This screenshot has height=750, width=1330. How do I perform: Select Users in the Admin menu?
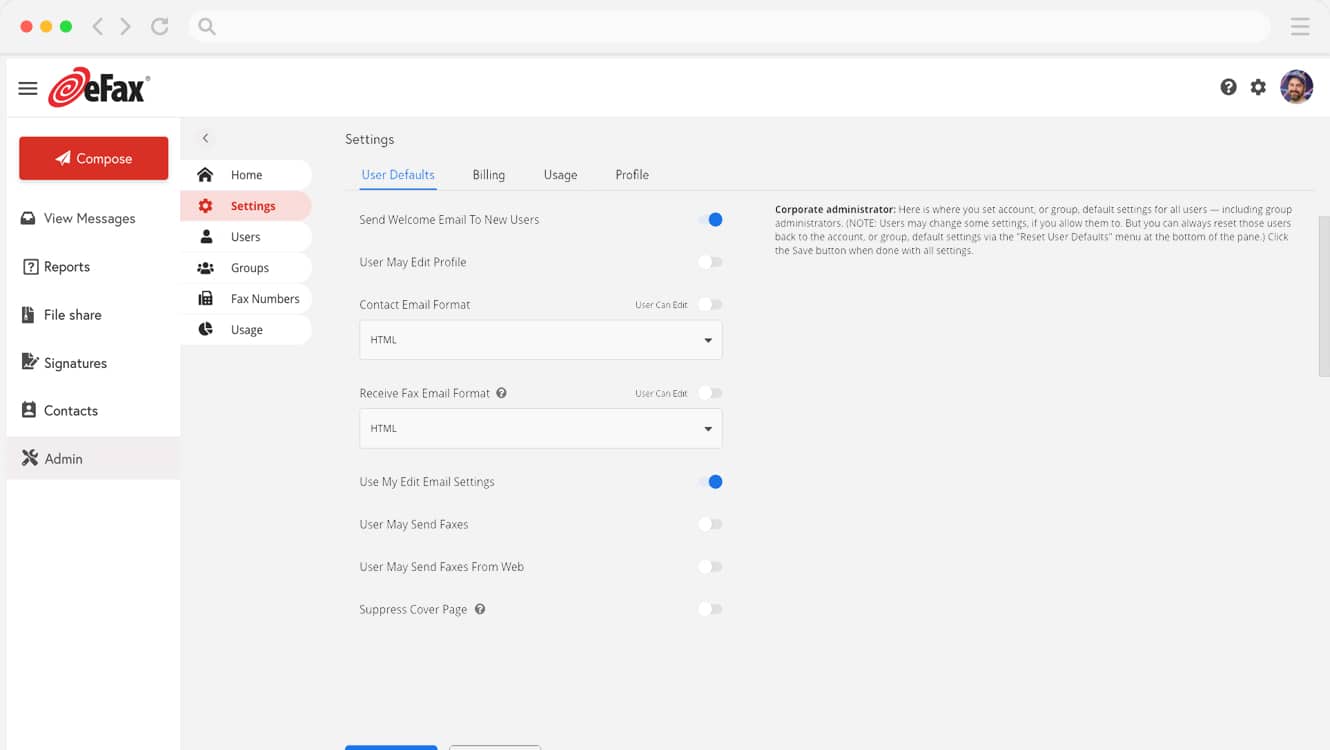(x=248, y=236)
